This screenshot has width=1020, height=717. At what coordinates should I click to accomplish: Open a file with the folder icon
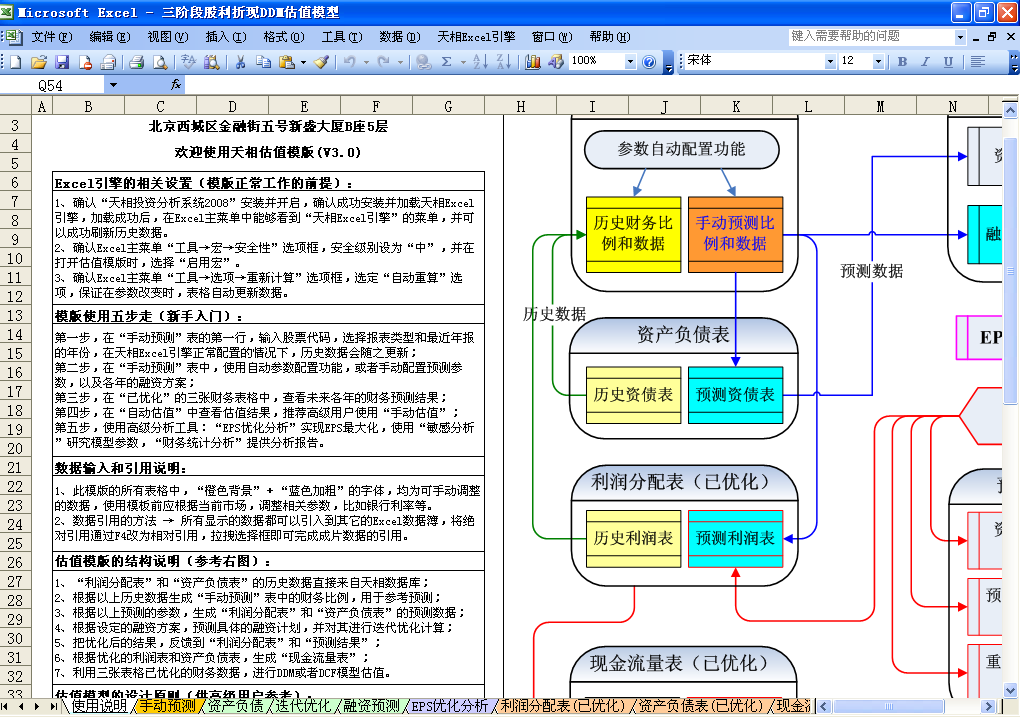click(39, 62)
